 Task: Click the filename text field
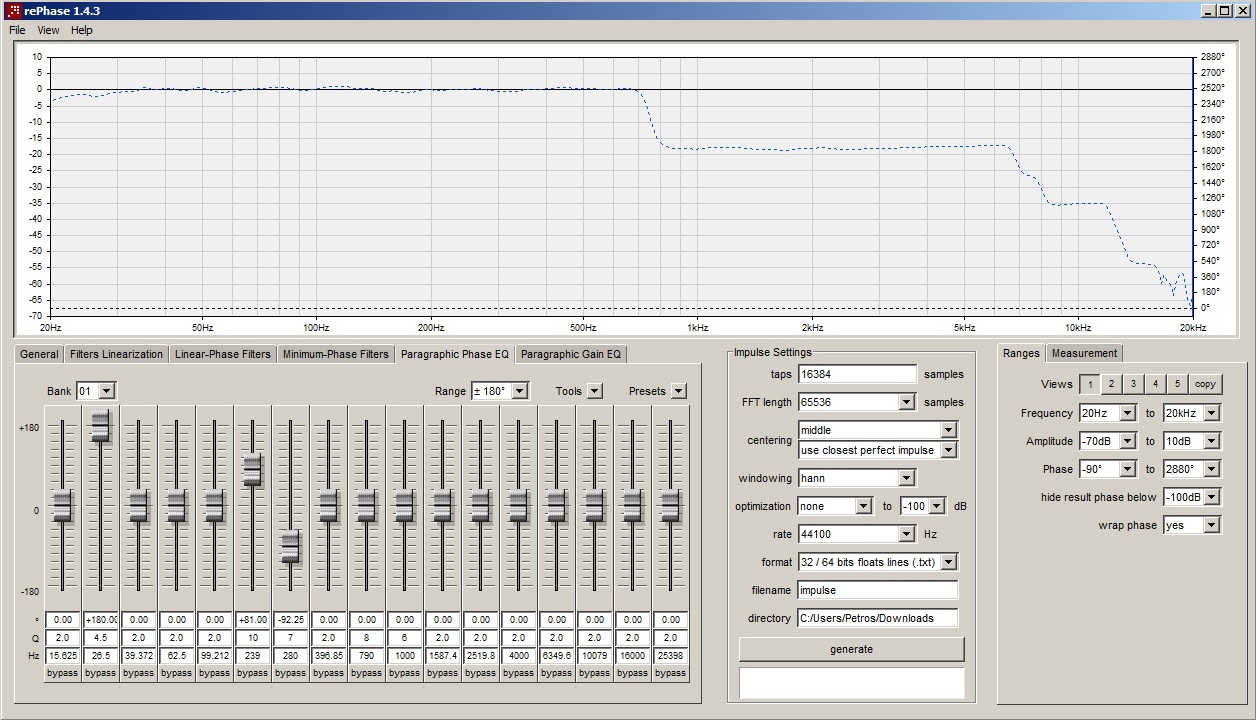(877, 590)
